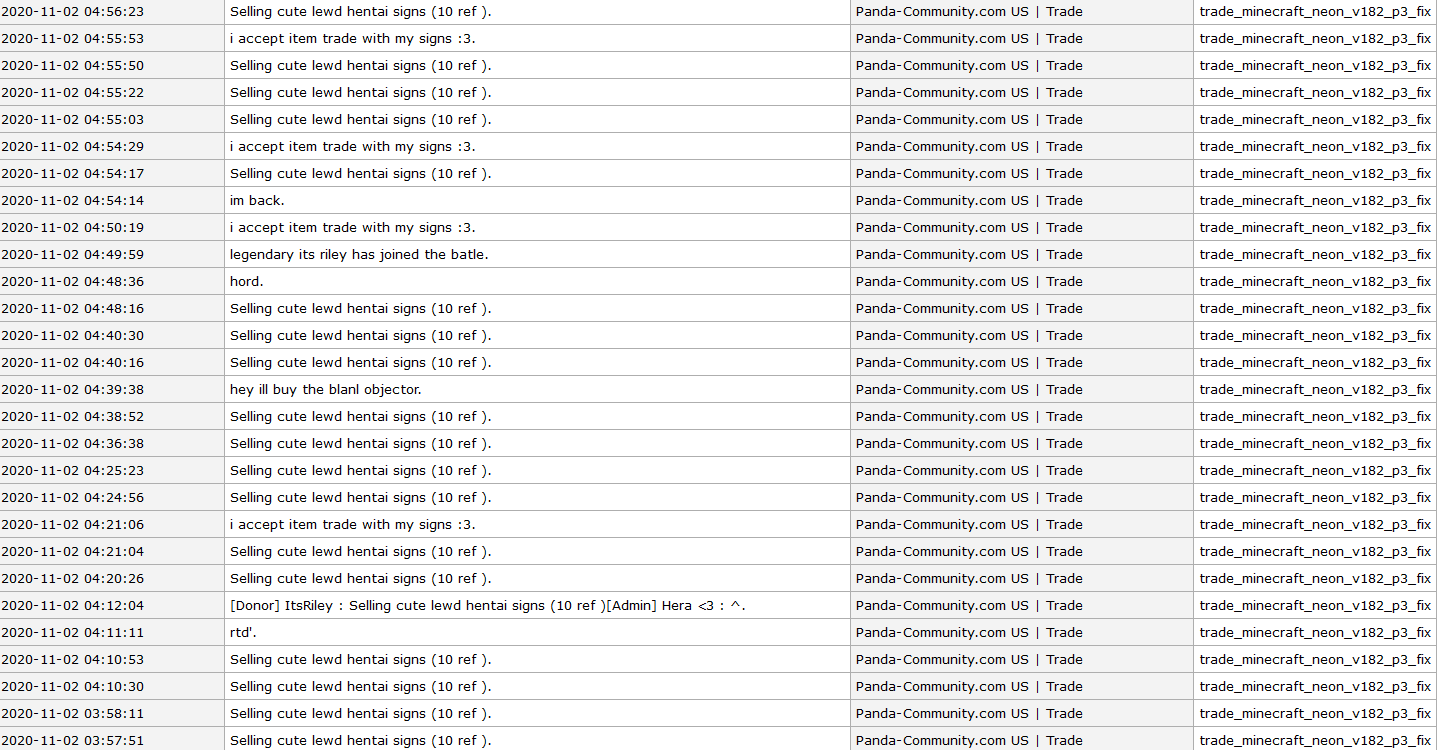1437x750 pixels.
Task: Select the 'hey ill buy the blanl objector' message
Action: click(x=326, y=389)
